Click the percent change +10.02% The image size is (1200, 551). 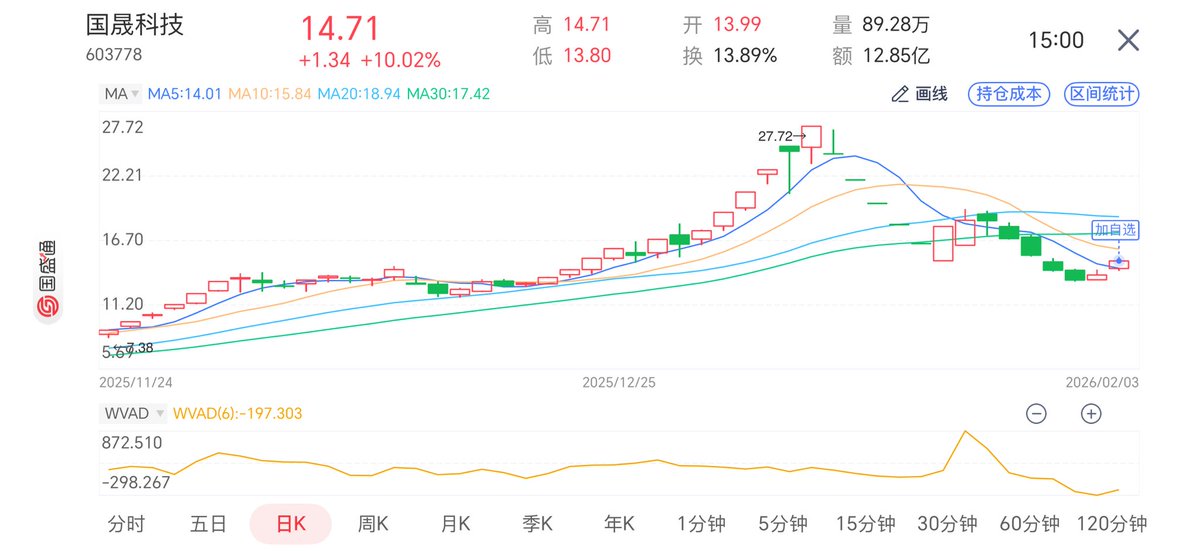pyautogui.click(x=400, y=60)
